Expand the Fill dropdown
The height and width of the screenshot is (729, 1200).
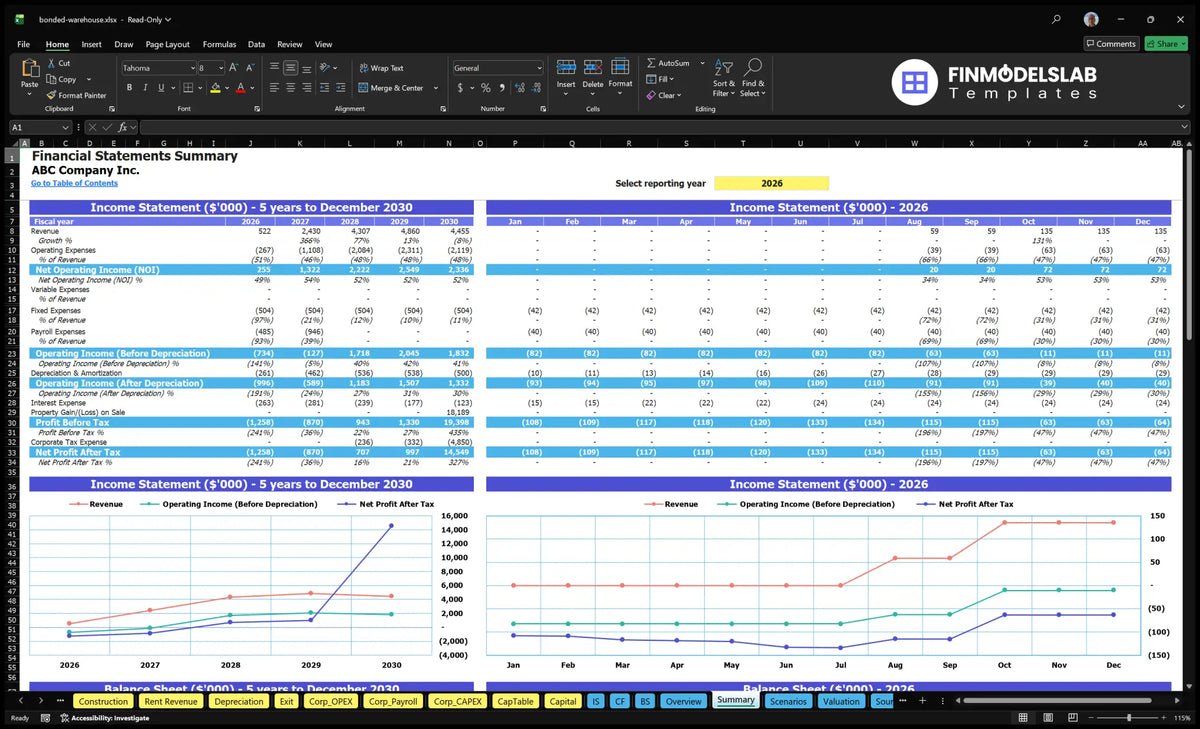[673, 79]
